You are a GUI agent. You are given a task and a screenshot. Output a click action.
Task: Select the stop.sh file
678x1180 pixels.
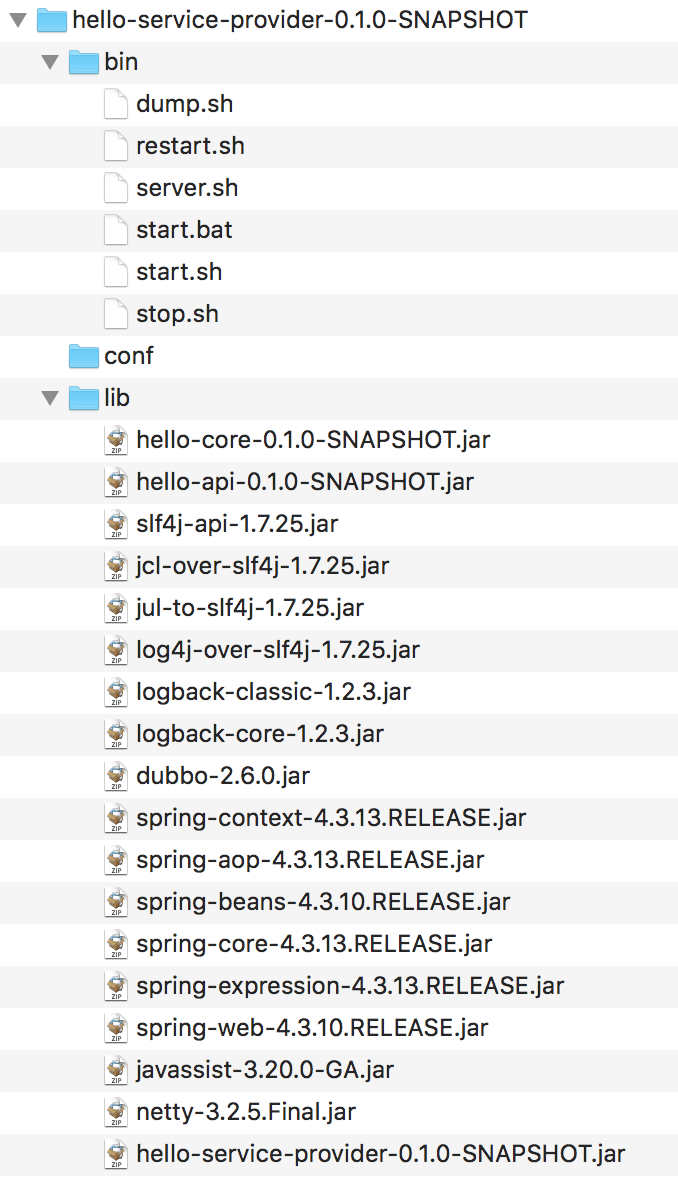coord(178,314)
